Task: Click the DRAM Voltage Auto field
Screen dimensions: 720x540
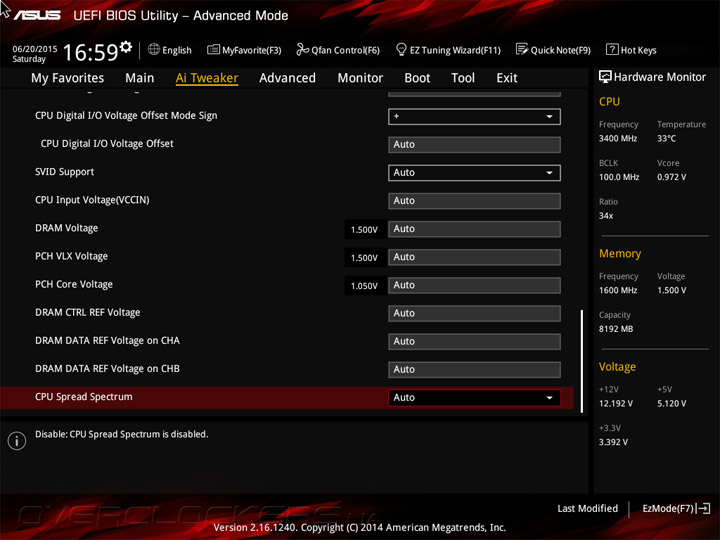Action: tap(474, 229)
